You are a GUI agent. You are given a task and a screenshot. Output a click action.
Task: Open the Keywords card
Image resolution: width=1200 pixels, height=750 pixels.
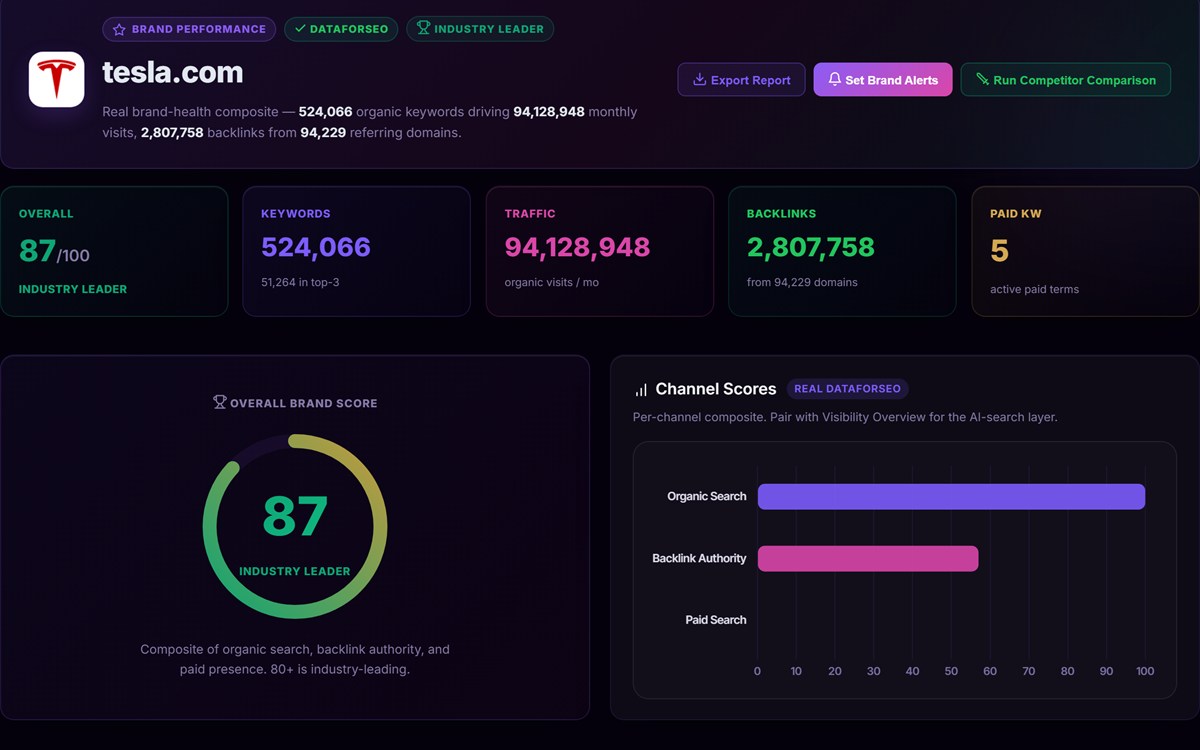(356, 251)
